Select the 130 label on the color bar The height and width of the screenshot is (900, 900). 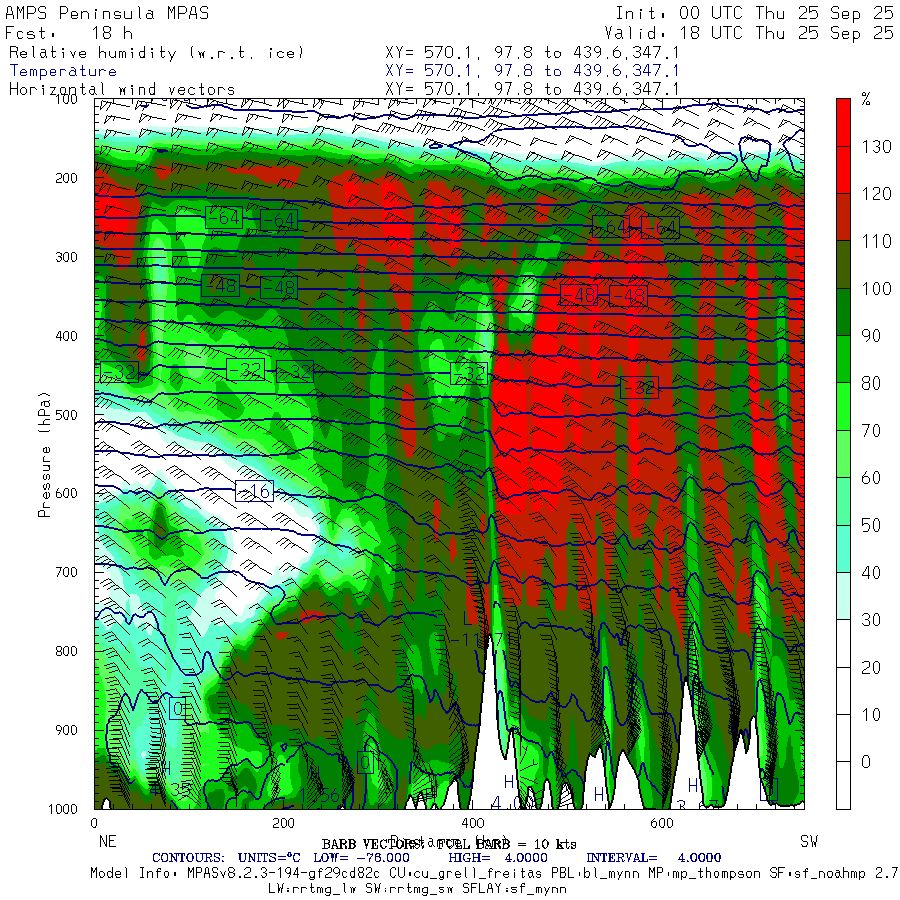point(876,147)
